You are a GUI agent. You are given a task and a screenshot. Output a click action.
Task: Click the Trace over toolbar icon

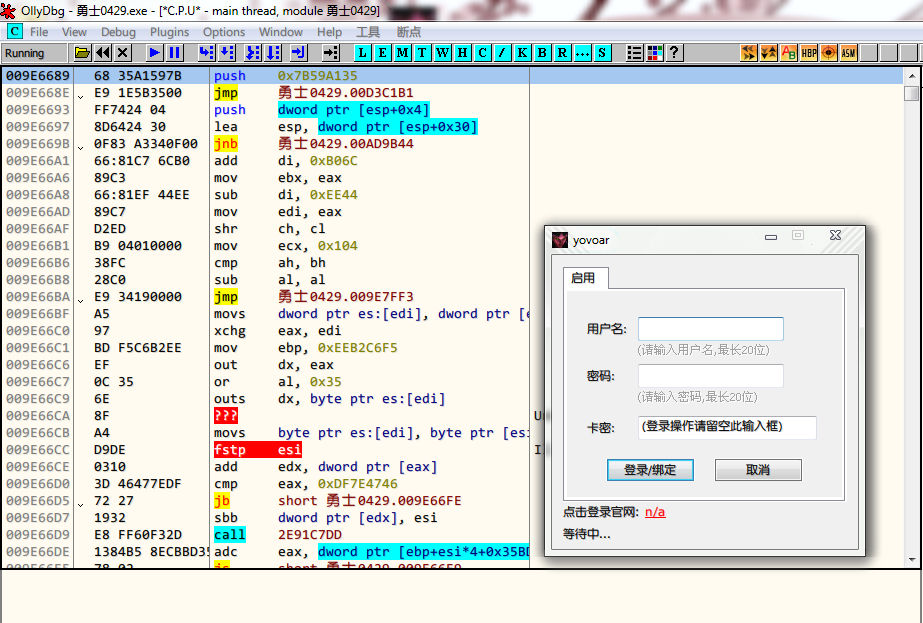tap(274, 53)
